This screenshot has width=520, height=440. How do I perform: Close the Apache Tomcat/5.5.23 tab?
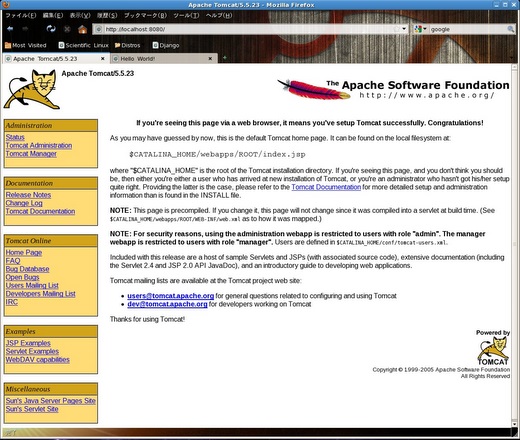(102, 59)
